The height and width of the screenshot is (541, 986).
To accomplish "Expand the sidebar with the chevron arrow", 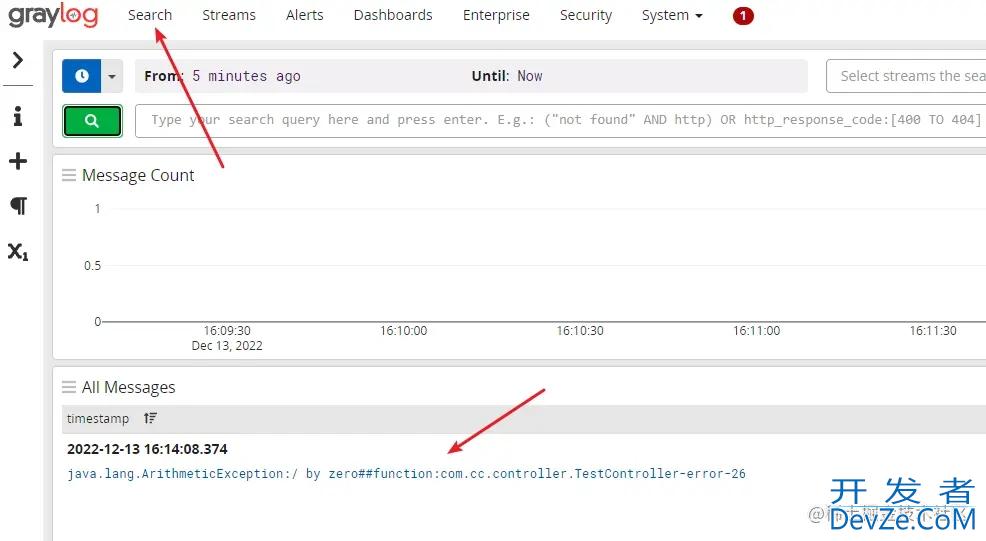I will (18, 60).
